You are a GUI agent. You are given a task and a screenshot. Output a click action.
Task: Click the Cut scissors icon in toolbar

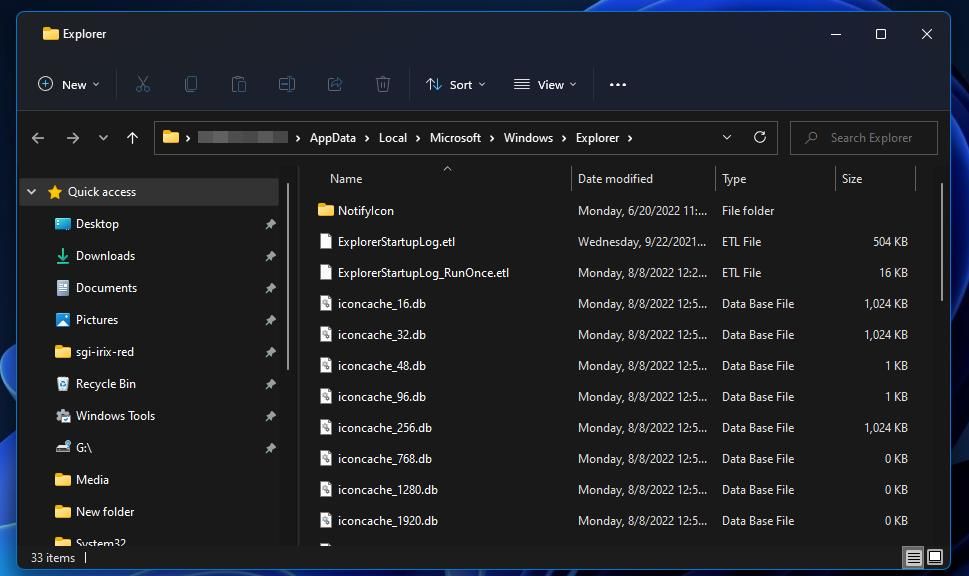tap(143, 84)
